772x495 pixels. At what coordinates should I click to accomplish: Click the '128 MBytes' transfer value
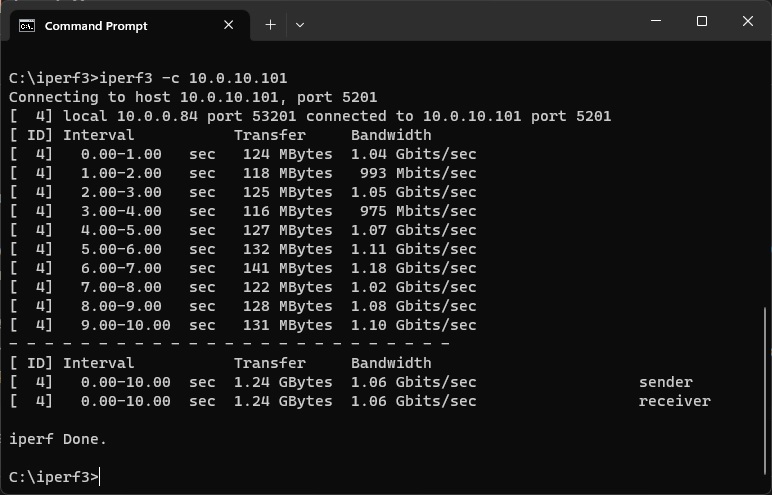point(288,306)
